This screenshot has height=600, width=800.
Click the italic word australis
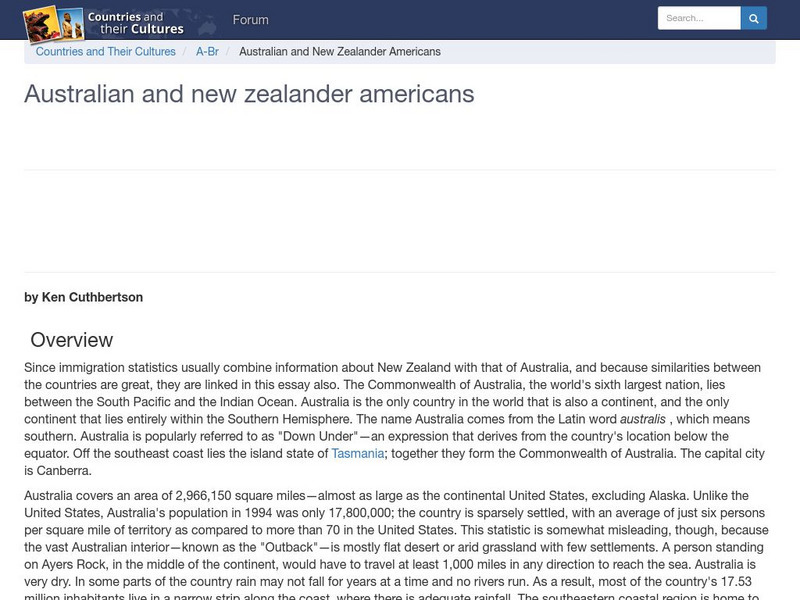point(642,420)
